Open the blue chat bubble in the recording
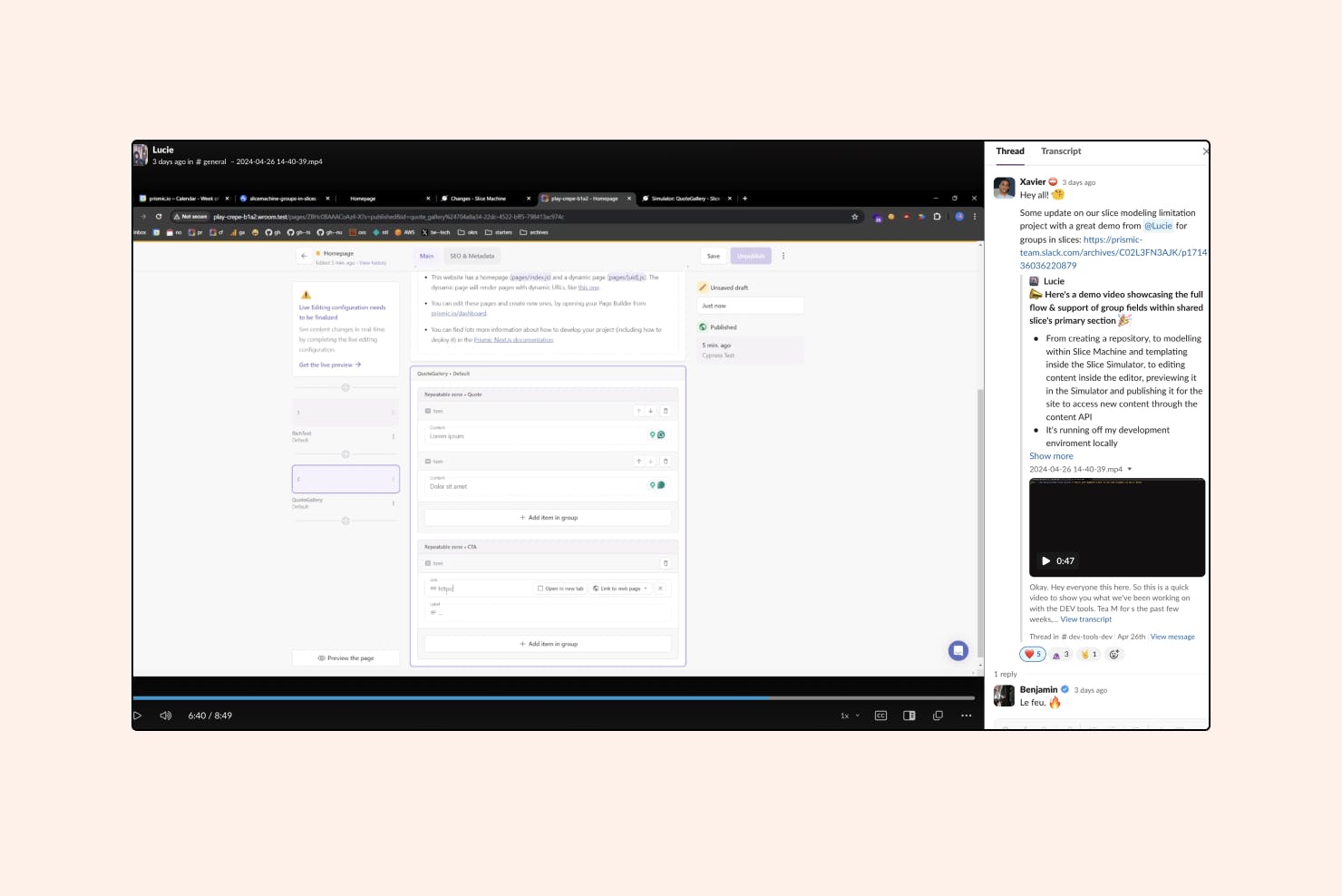Image resolution: width=1342 pixels, height=896 pixels. [958, 650]
